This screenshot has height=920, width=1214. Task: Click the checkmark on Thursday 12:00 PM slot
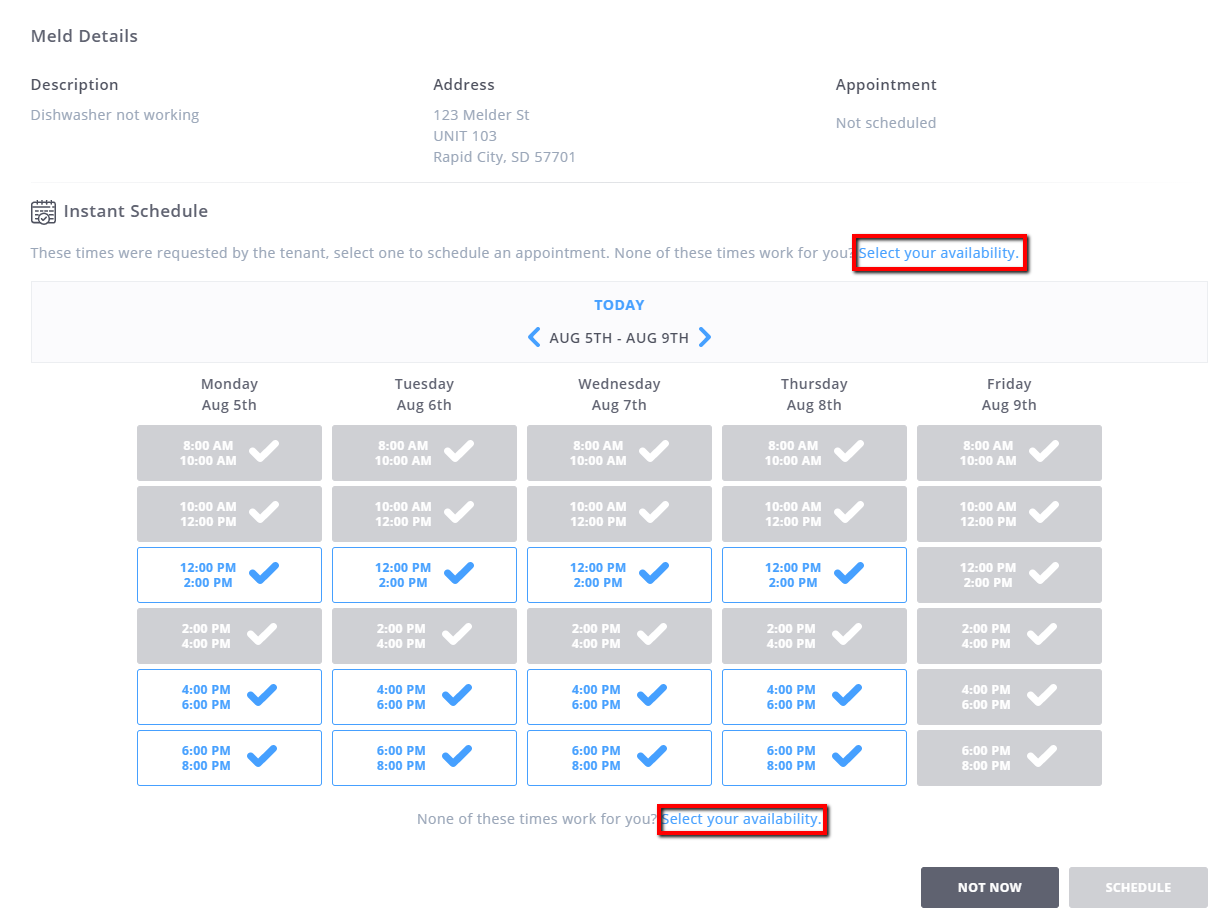(849, 572)
